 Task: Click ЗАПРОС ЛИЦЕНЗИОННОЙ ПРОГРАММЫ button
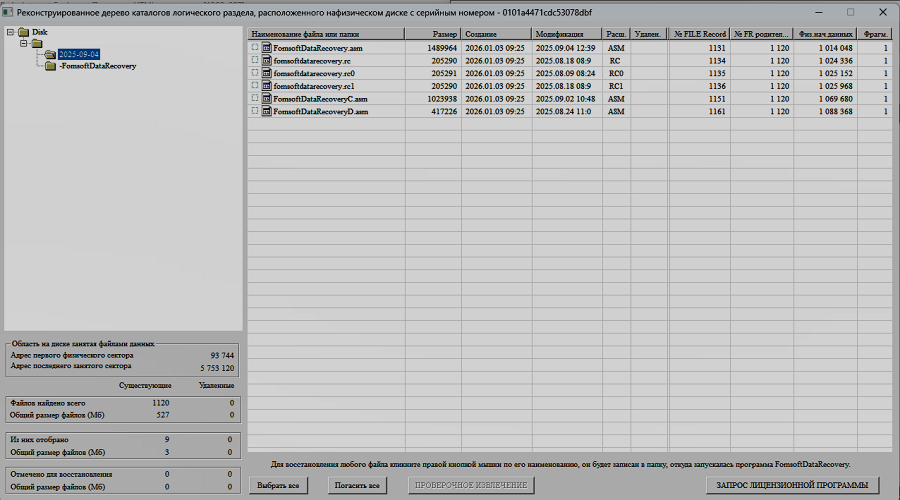[x=791, y=485]
